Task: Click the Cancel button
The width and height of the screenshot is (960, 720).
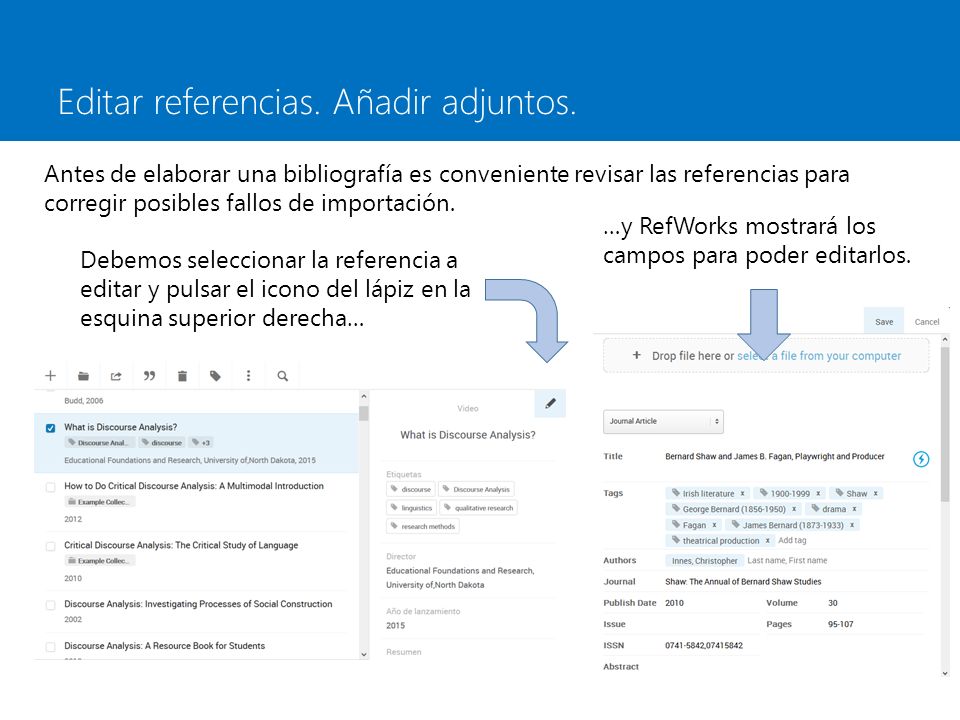Action: point(926,321)
